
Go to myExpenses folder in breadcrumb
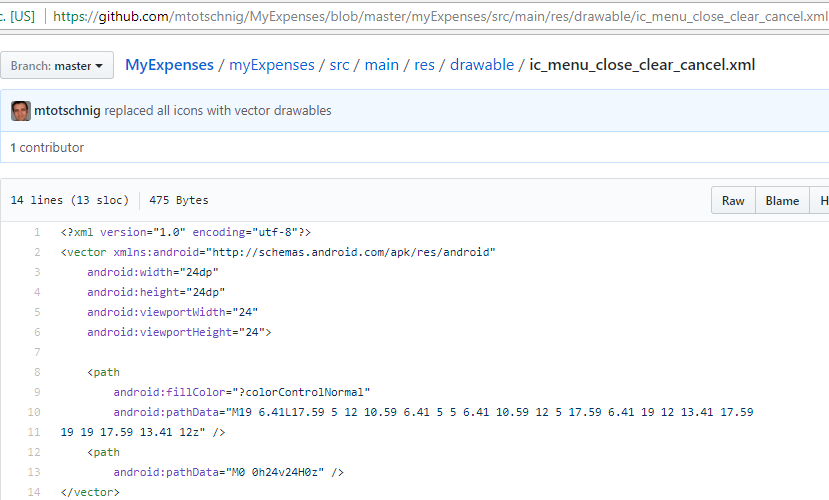click(x=272, y=65)
